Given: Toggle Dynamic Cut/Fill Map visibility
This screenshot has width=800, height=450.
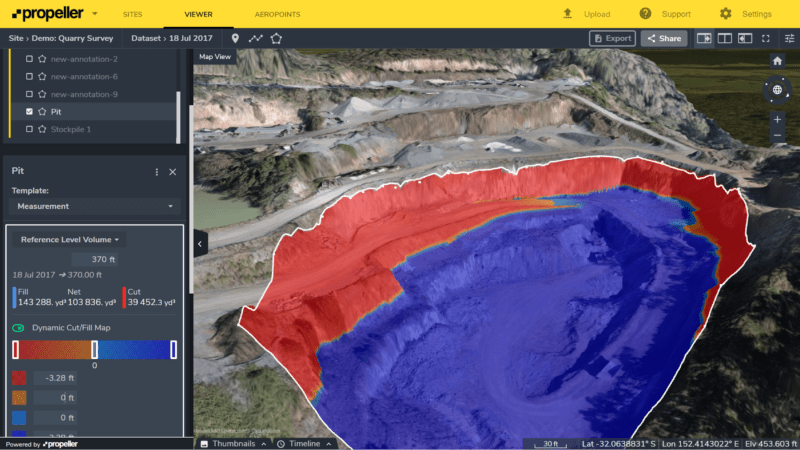Looking at the screenshot, I should (x=18, y=328).
